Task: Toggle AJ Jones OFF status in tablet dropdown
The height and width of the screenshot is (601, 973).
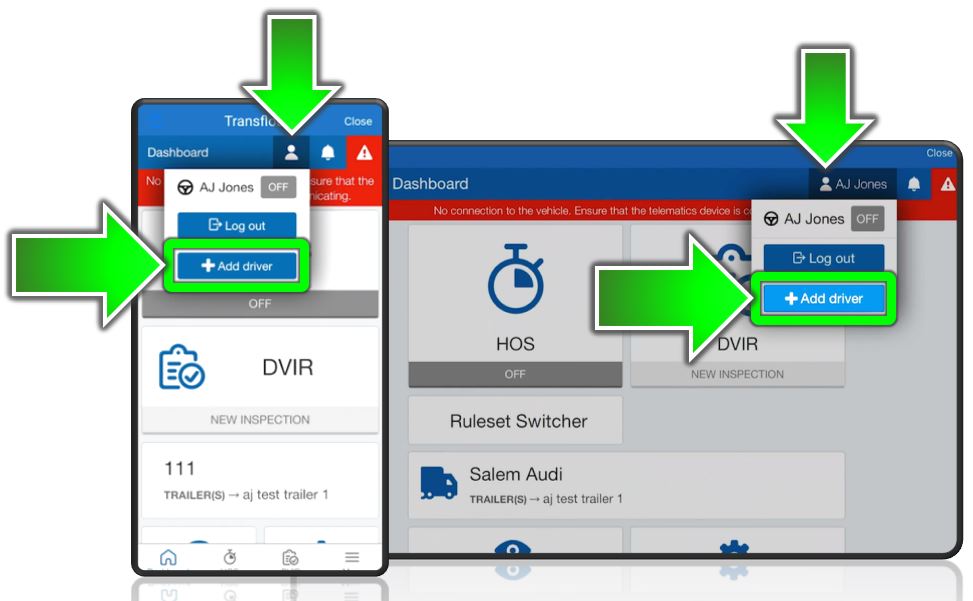Action: tap(867, 219)
